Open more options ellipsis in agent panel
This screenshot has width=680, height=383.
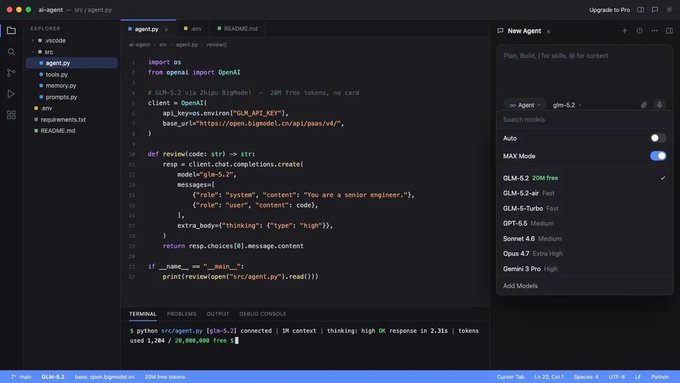click(654, 31)
